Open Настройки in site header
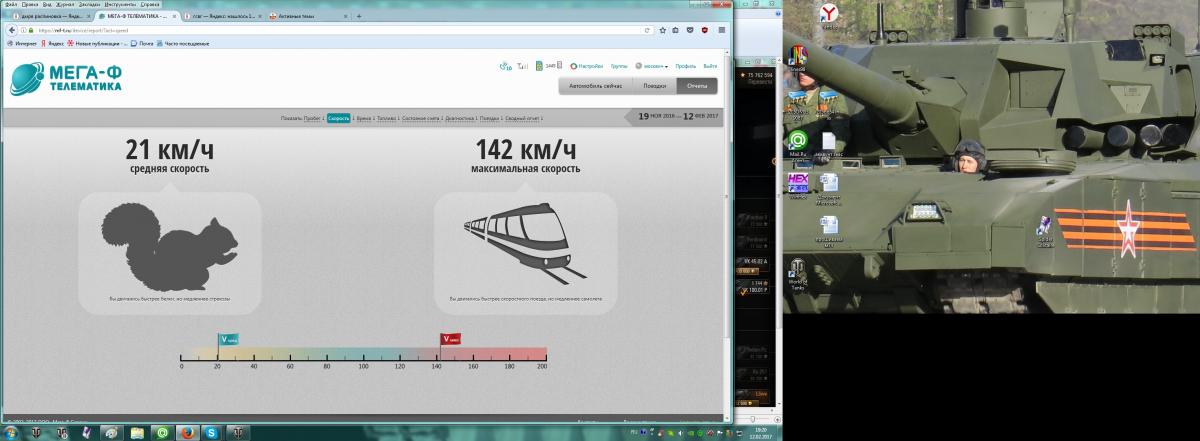Image resolution: width=1200 pixels, height=441 pixels. (586, 66)
